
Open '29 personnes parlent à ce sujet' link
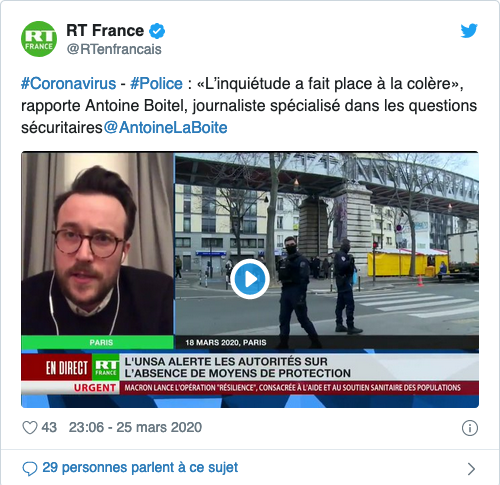(x=140, y=468)
